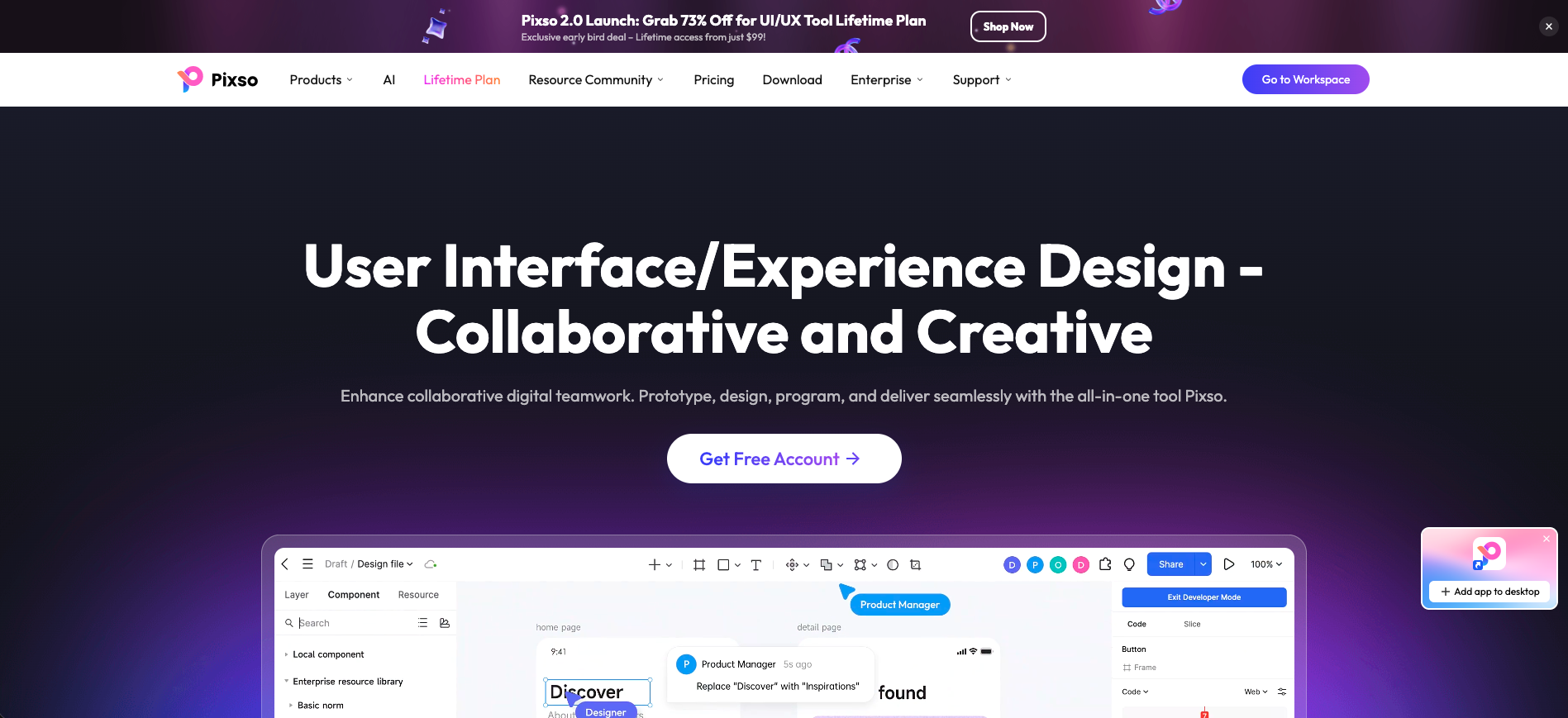This screenshot has height=718, width=1568.
Task: Click the plugin puzzle-piece icon
Action: click(x=1105, y=564)
